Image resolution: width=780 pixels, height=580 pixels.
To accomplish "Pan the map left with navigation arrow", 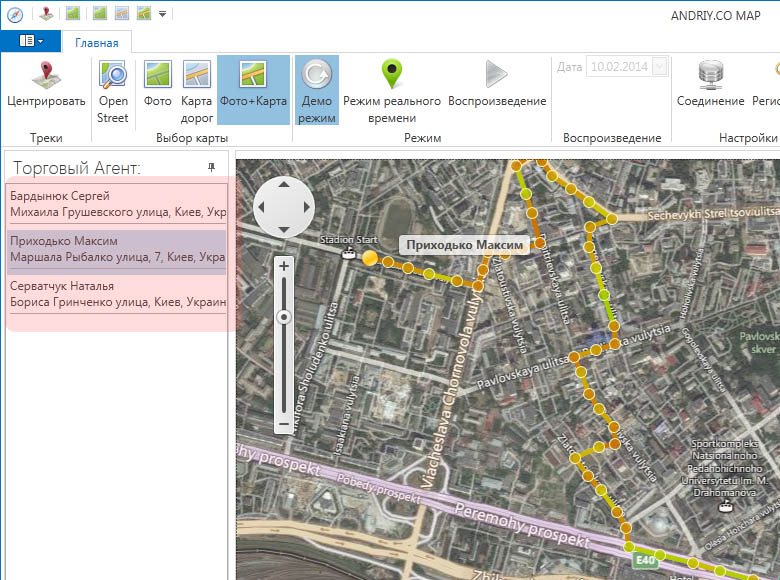I will 261,207.
